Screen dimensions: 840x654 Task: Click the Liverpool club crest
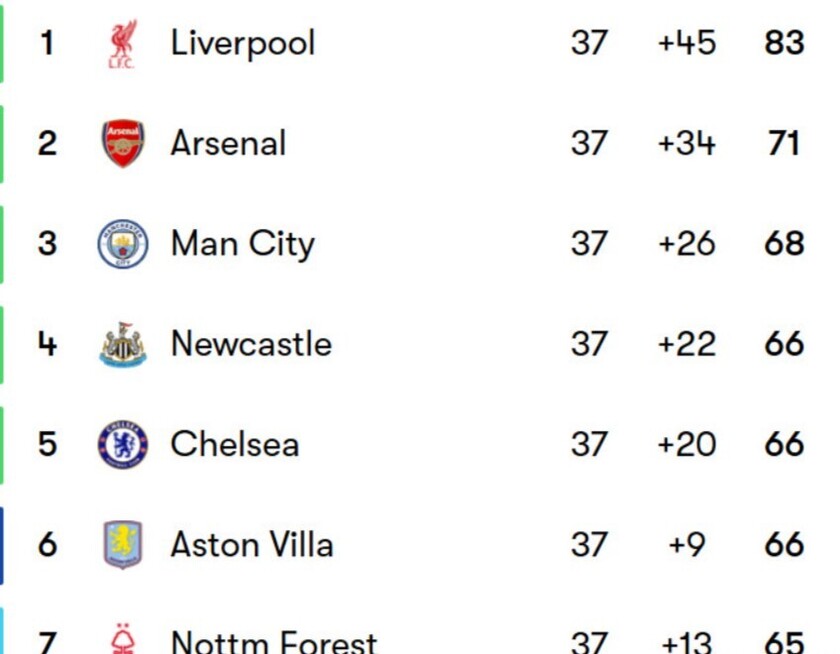click(122, 44)
